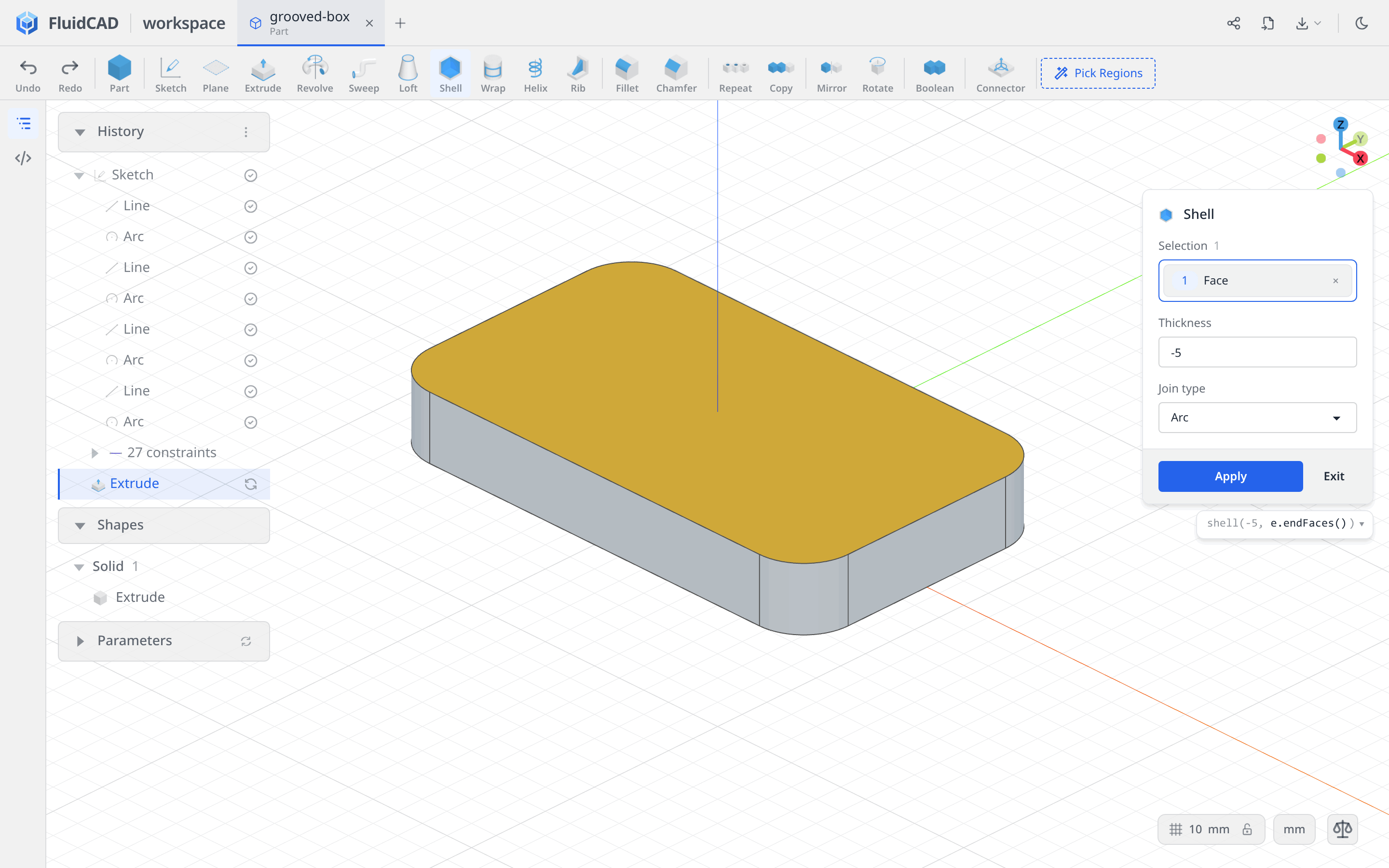Viewport: 1389px width, 868px height.
Task: Create a new Plane
Action: click(215, 74)
